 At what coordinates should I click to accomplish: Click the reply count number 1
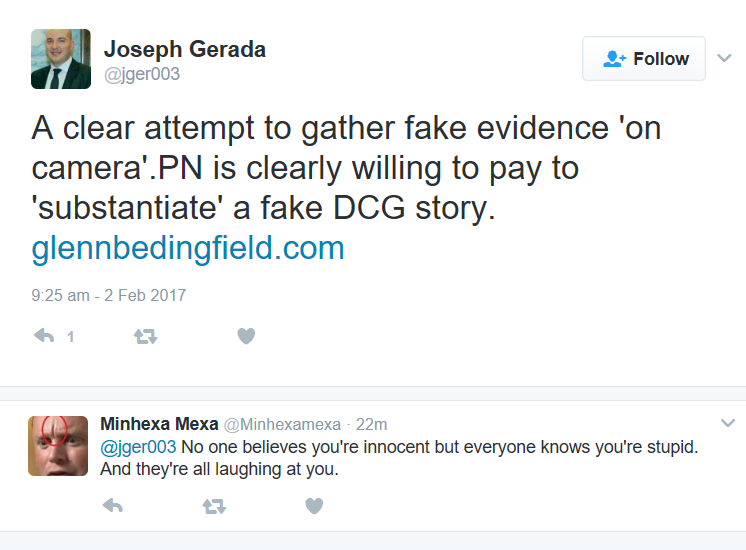[70, 337]
